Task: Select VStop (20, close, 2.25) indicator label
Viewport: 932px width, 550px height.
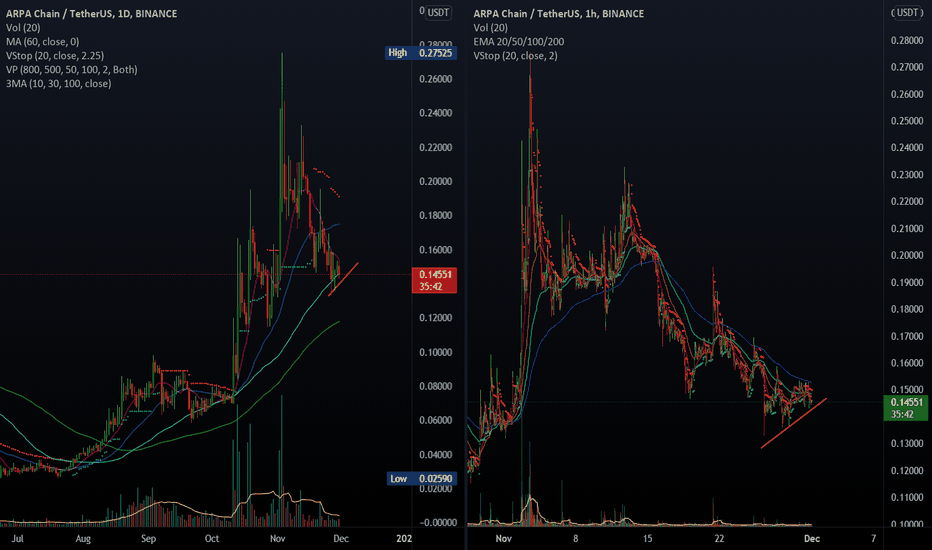Action: coord(55,55)
